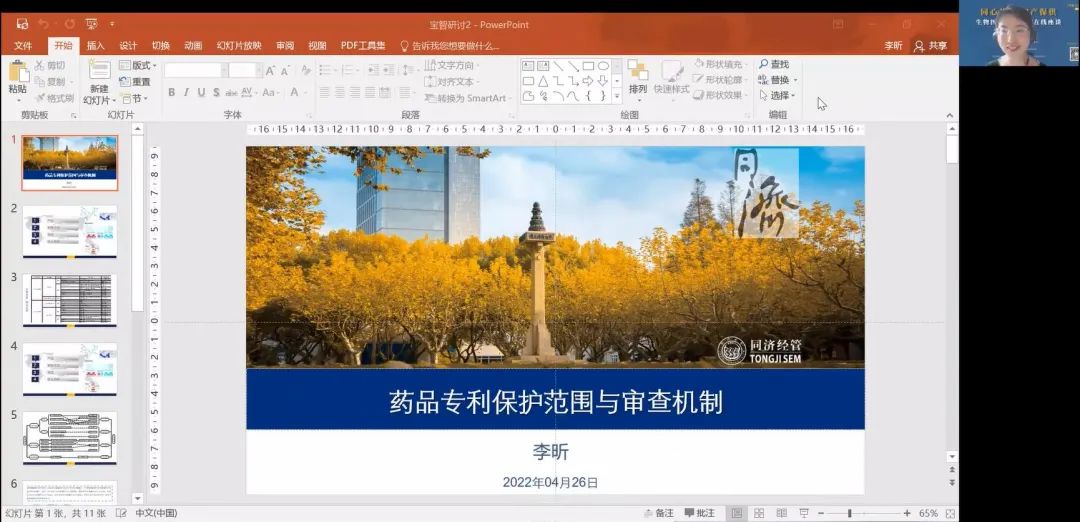Open the Section (节) dropdown
1080x522 pixels.
pos(133,98)
